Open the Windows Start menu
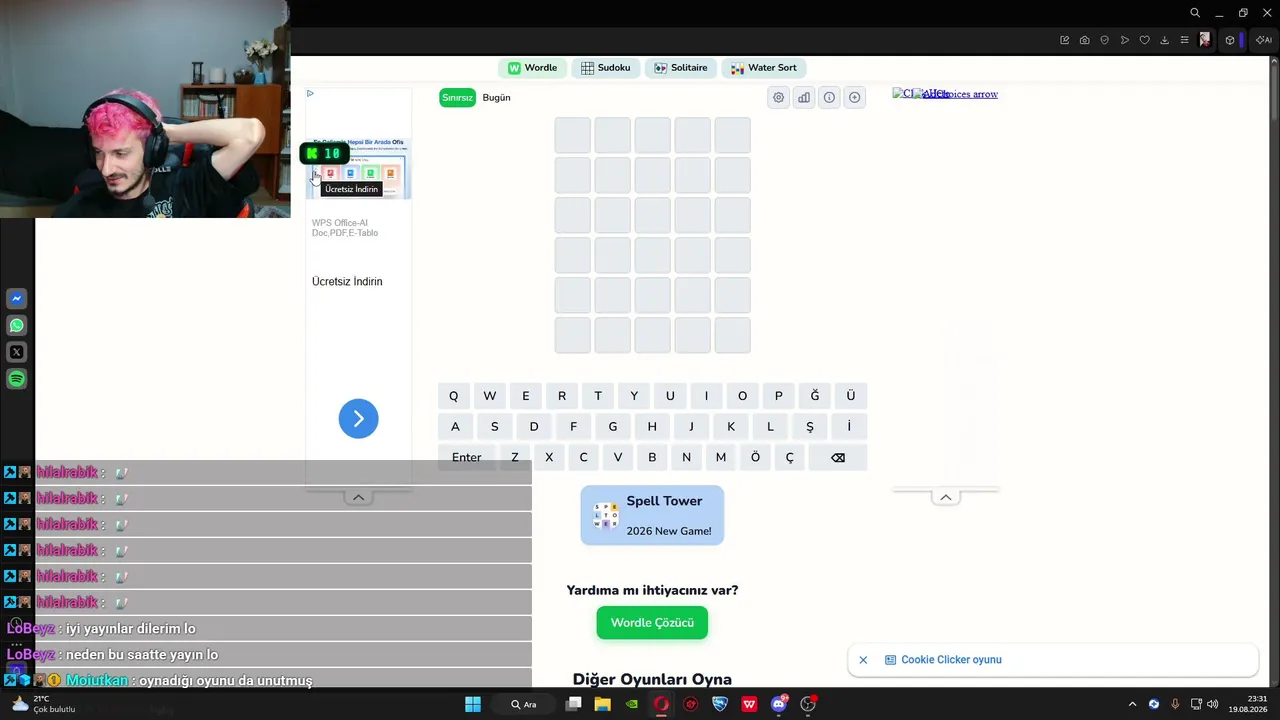 tap(473, 704)
